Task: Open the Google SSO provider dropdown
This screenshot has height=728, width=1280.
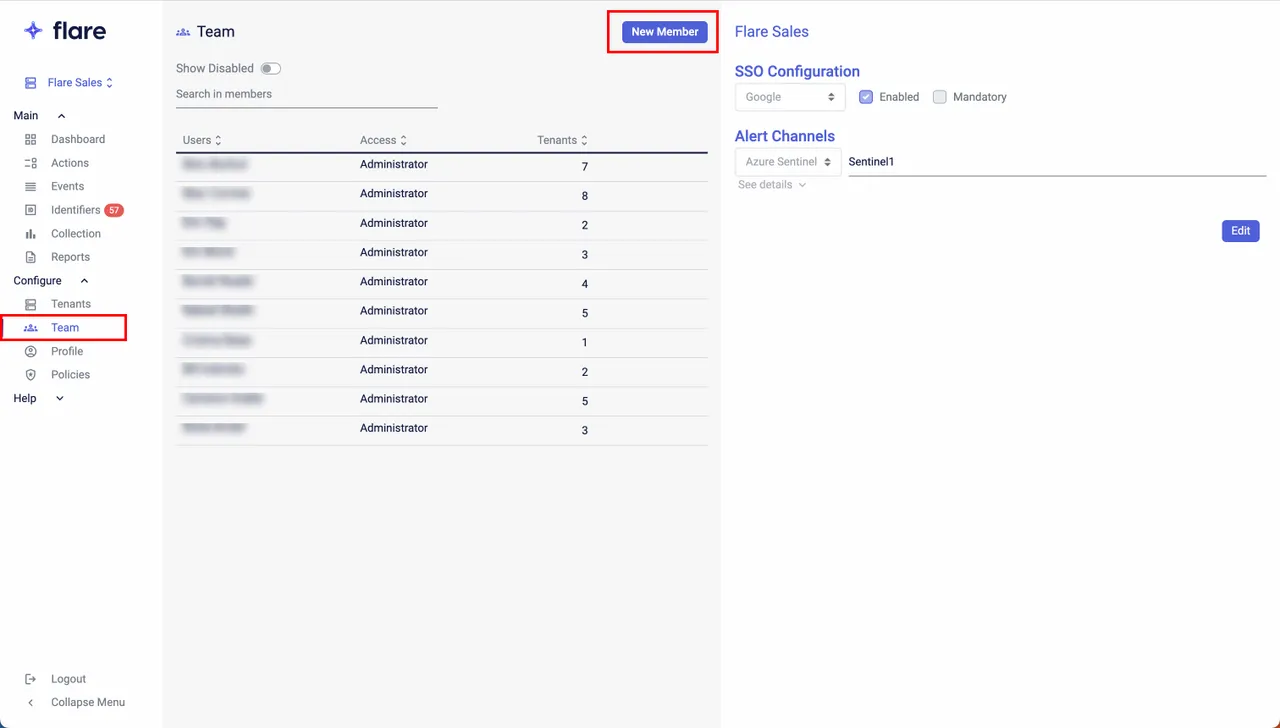Action: [x=790, y=97]
